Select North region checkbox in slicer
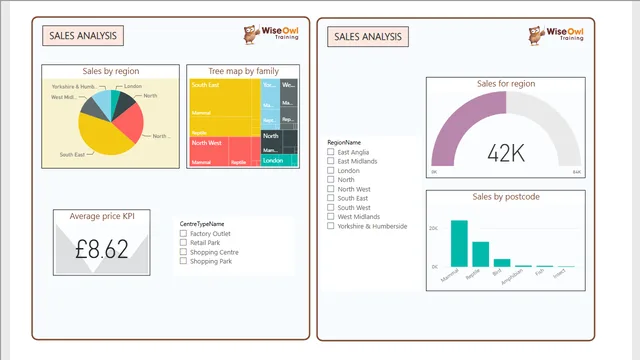The image size is (640, 360). (x=331, y=179)
